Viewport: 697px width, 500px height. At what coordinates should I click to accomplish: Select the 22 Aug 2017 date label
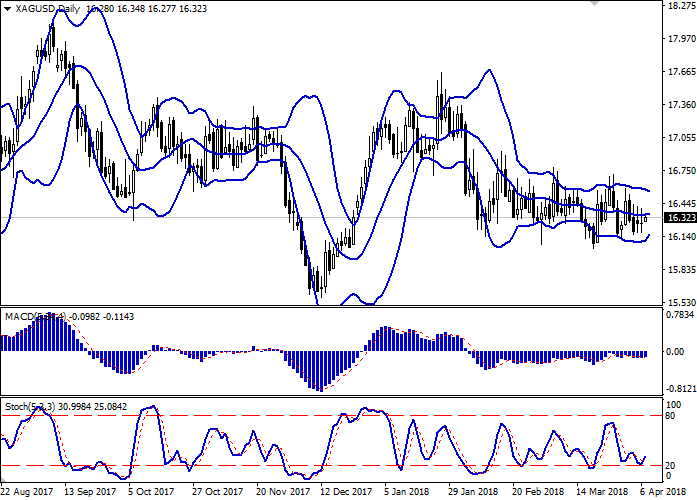pos(29,492)
